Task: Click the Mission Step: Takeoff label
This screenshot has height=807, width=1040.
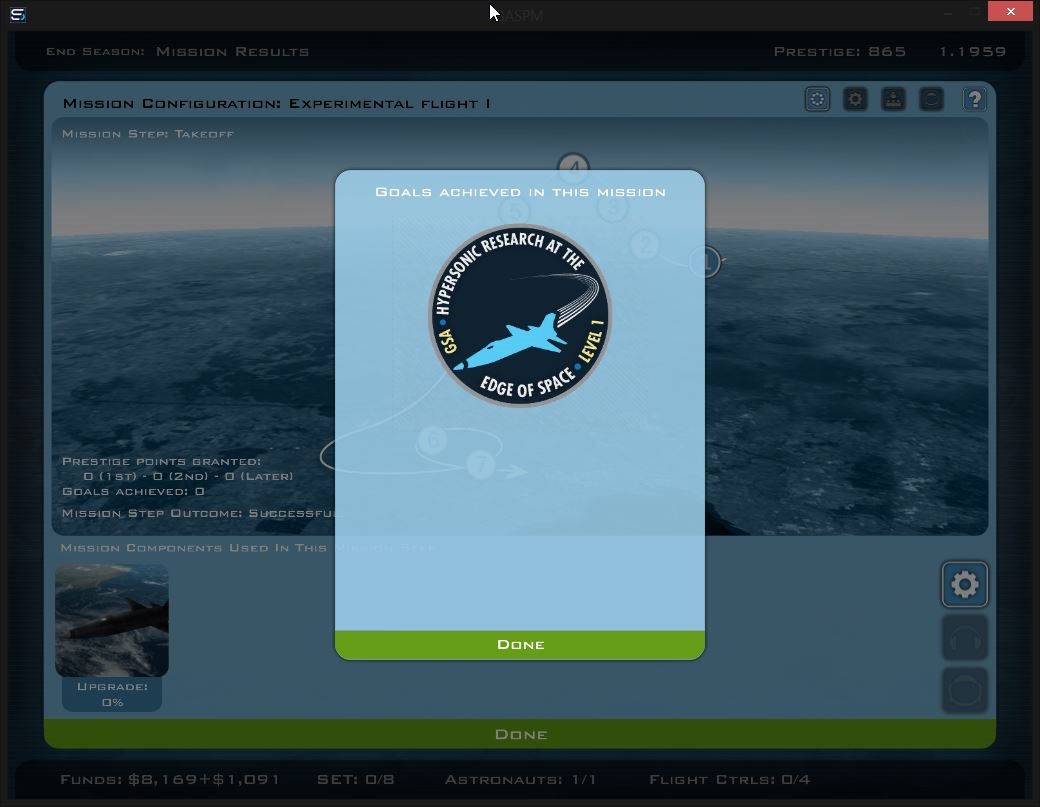Action: pos(148,134)
